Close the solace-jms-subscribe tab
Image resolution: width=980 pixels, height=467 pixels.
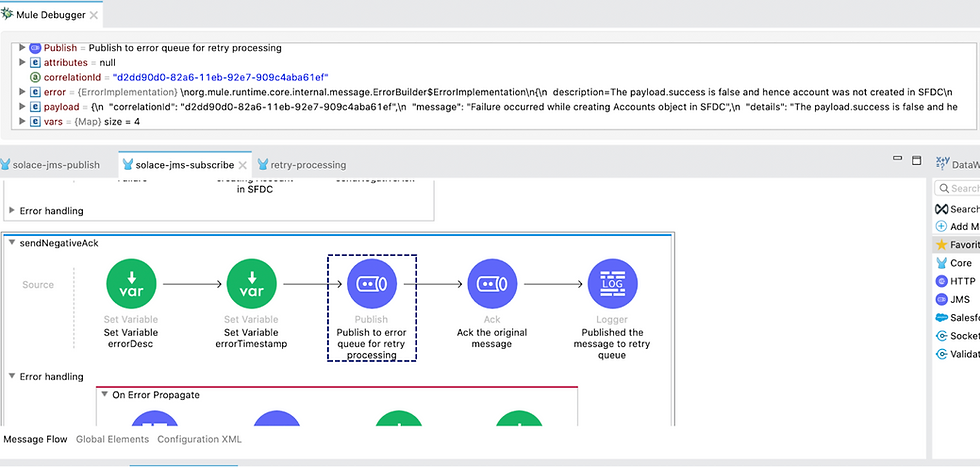243,166
